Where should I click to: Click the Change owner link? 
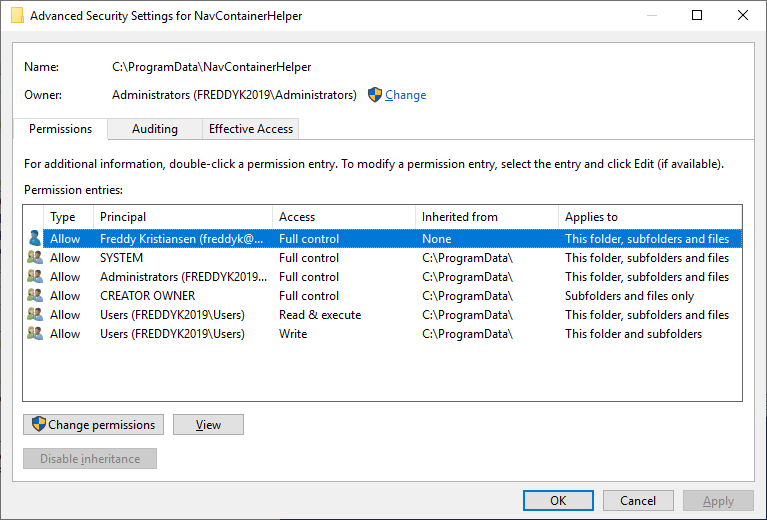[x=405, y=95]
